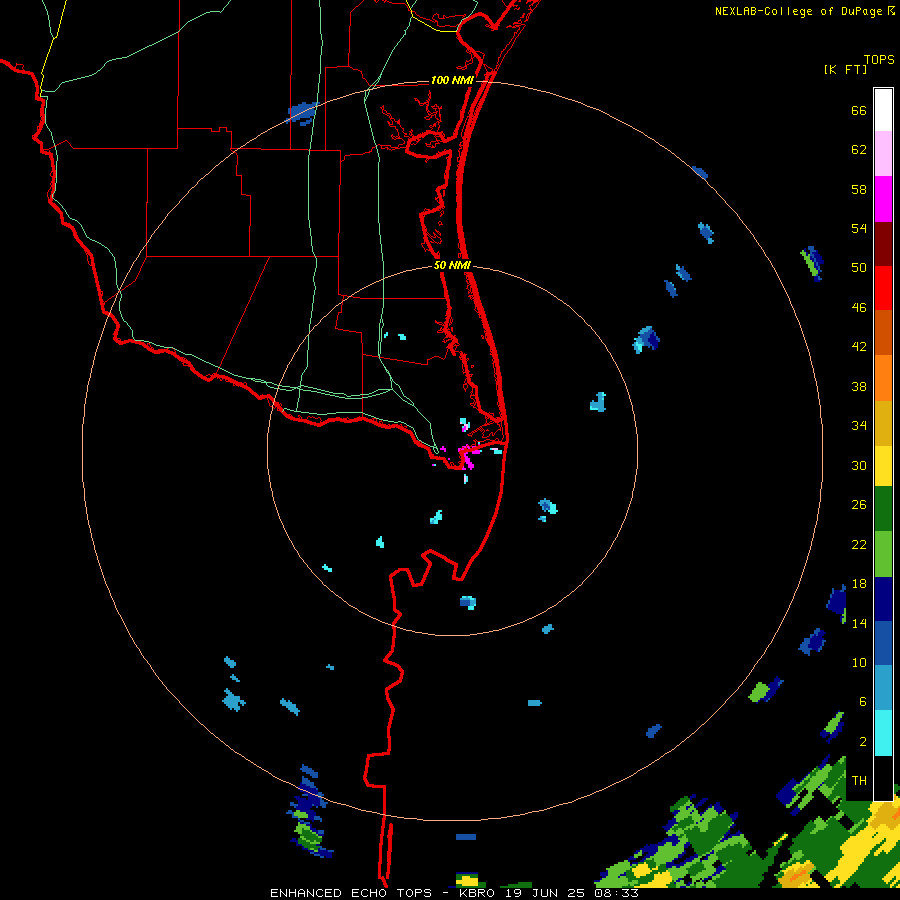900x900 pixels.
Task: Click the navy blue 22 kft swatch
Action: tap(883, 599)
